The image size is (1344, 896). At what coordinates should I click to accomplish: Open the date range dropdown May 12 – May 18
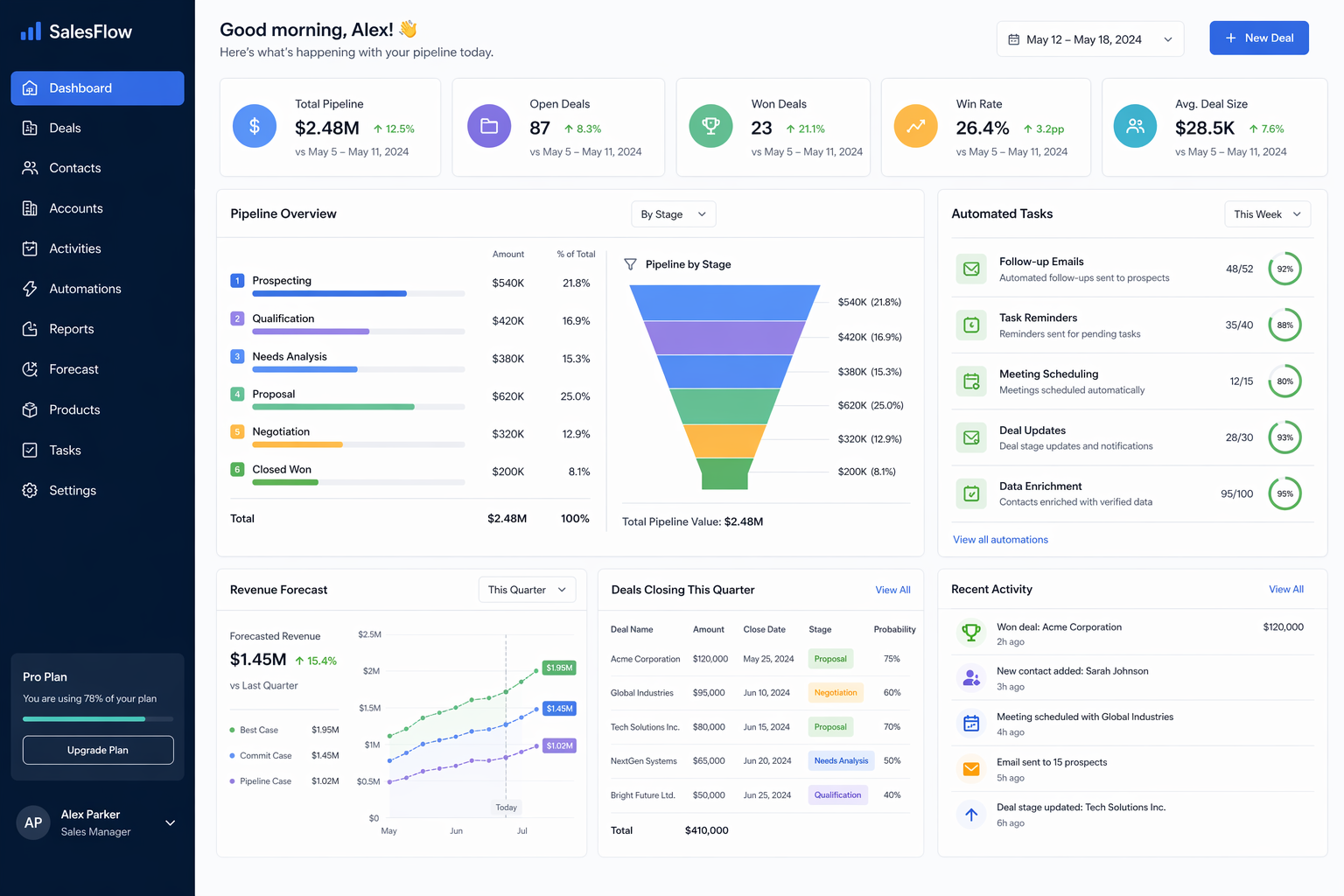pyautogui.click(x=1090, y=39)
